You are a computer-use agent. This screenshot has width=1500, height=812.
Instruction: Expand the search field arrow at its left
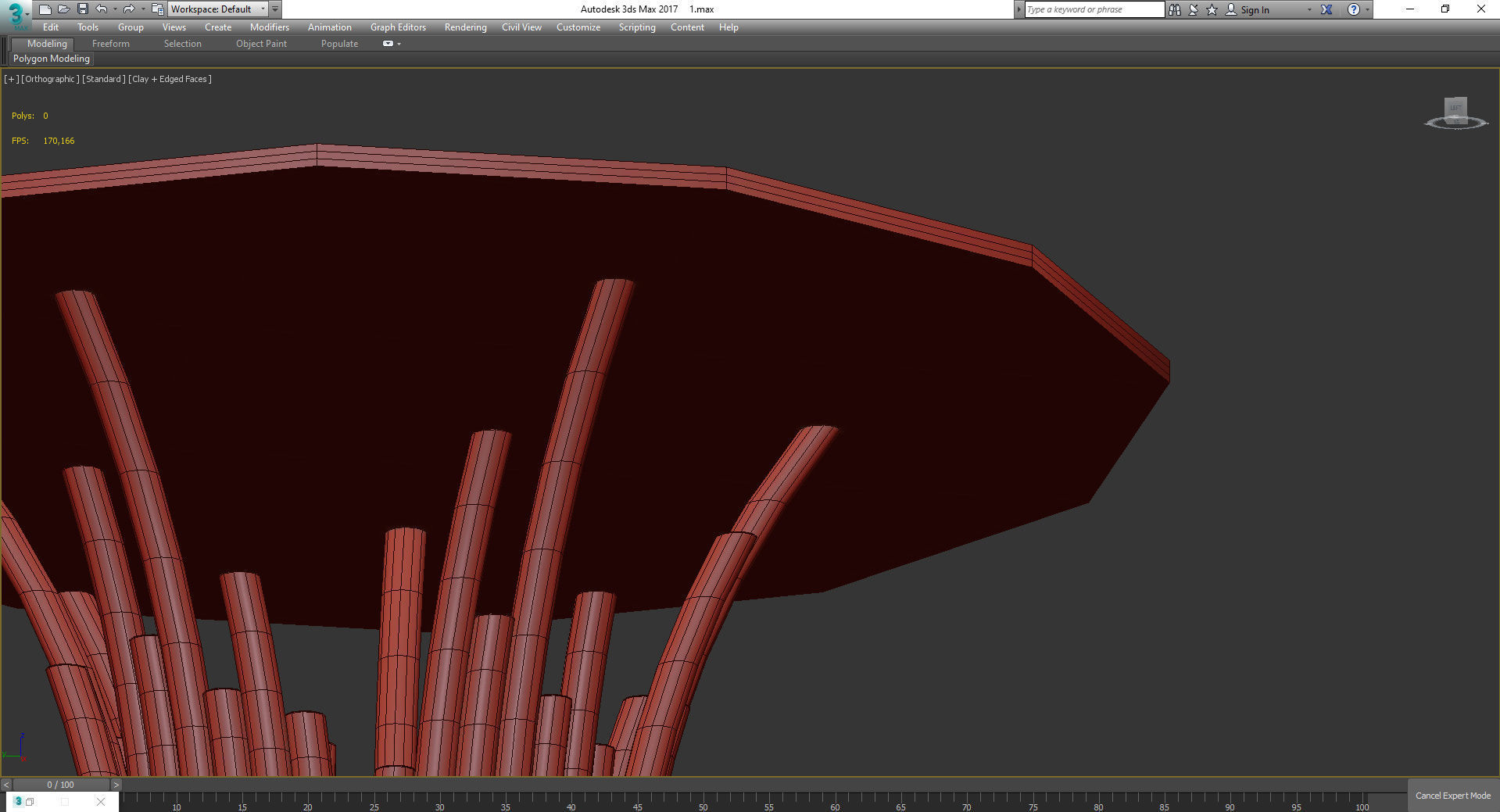point(1018,9)
